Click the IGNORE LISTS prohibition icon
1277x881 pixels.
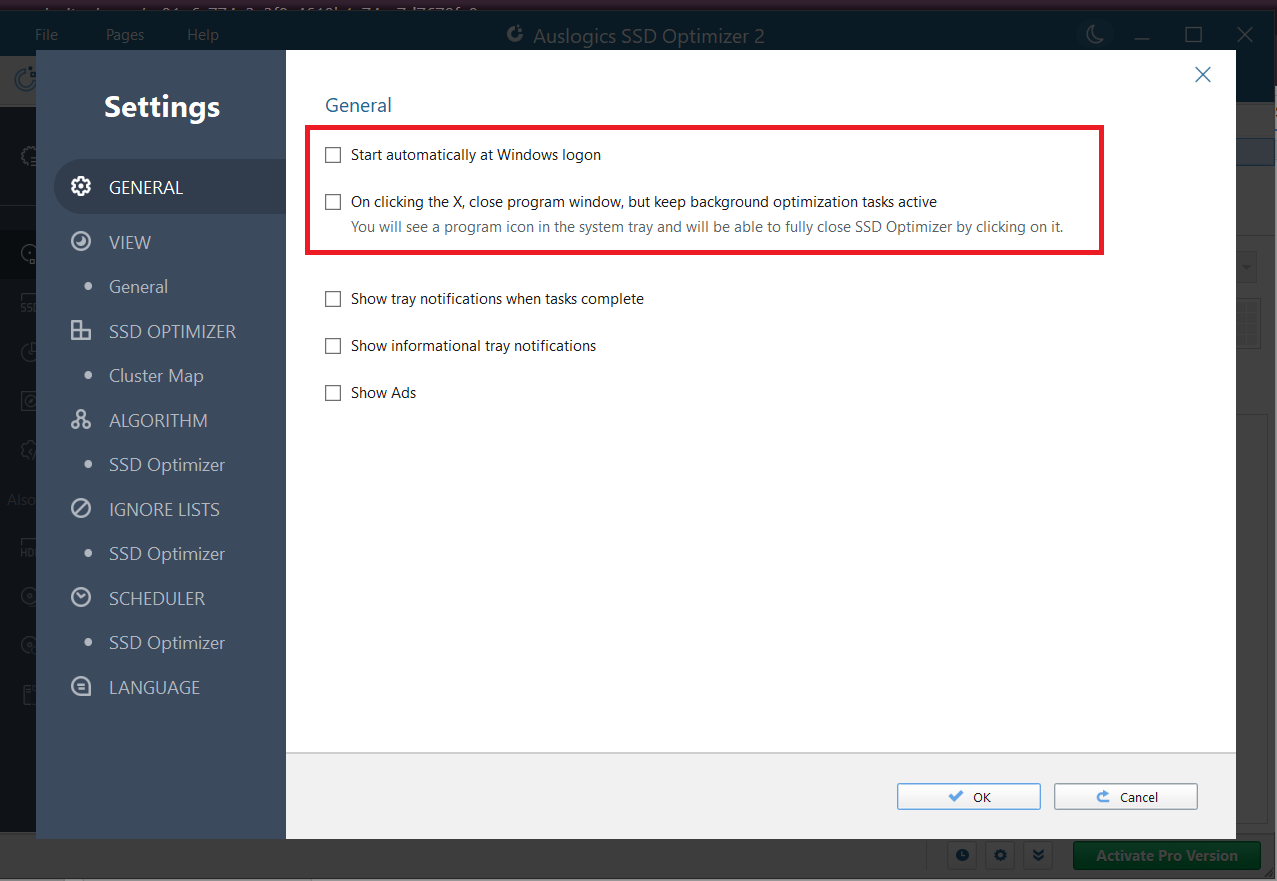coord(80,508)
